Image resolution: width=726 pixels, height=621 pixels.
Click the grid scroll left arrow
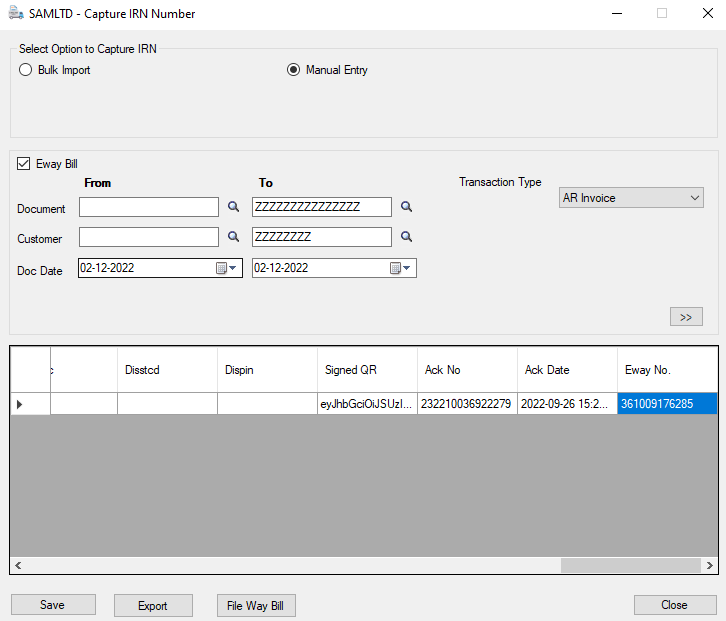[18, 565]
